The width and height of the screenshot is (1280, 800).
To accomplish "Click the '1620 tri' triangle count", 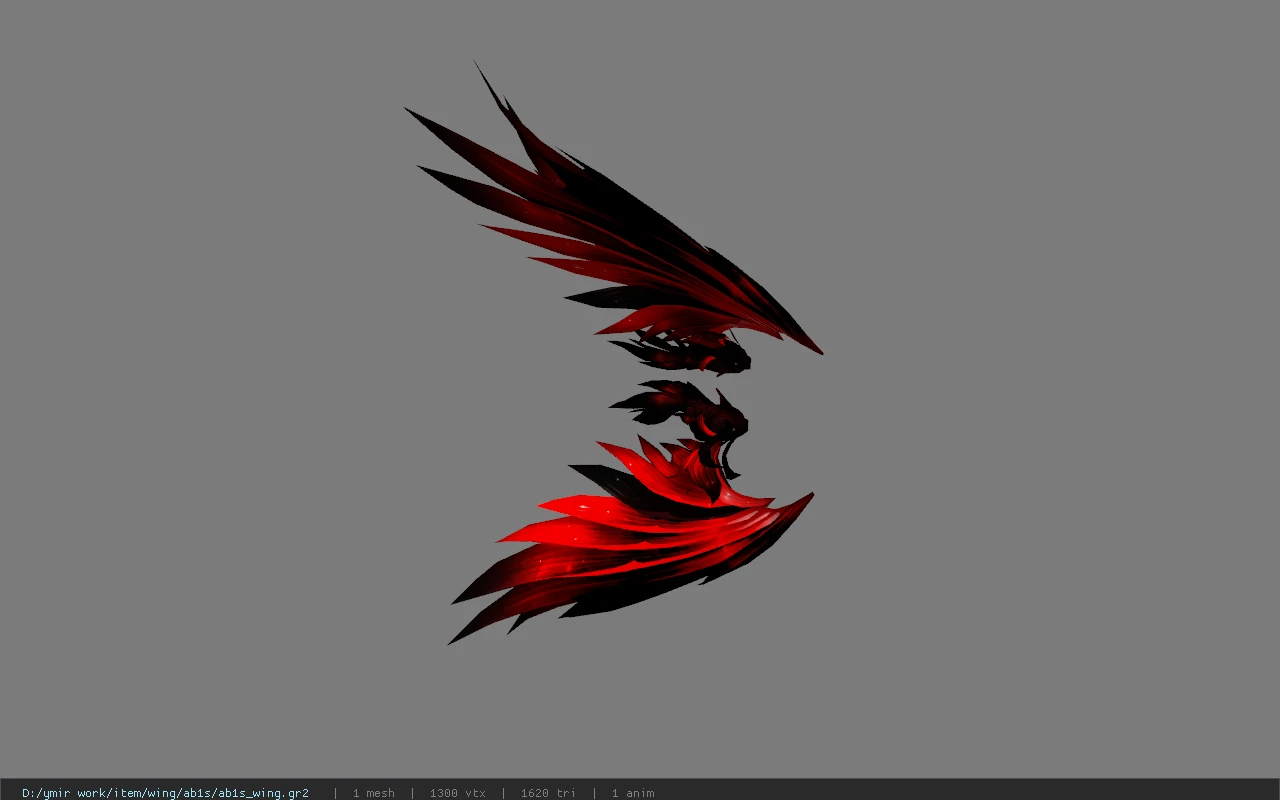I will (x=548, y=793).
